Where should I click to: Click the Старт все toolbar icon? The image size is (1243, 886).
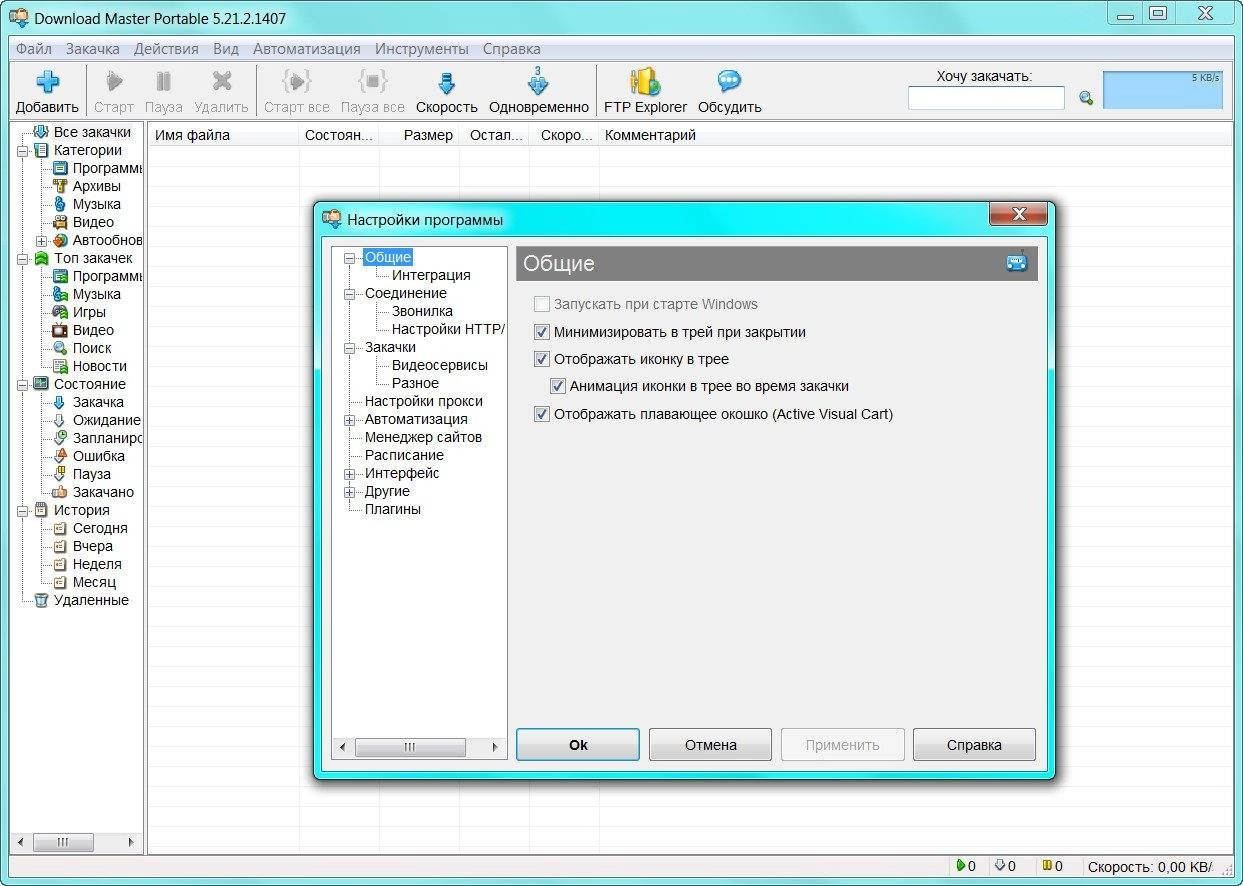point(297,81)
